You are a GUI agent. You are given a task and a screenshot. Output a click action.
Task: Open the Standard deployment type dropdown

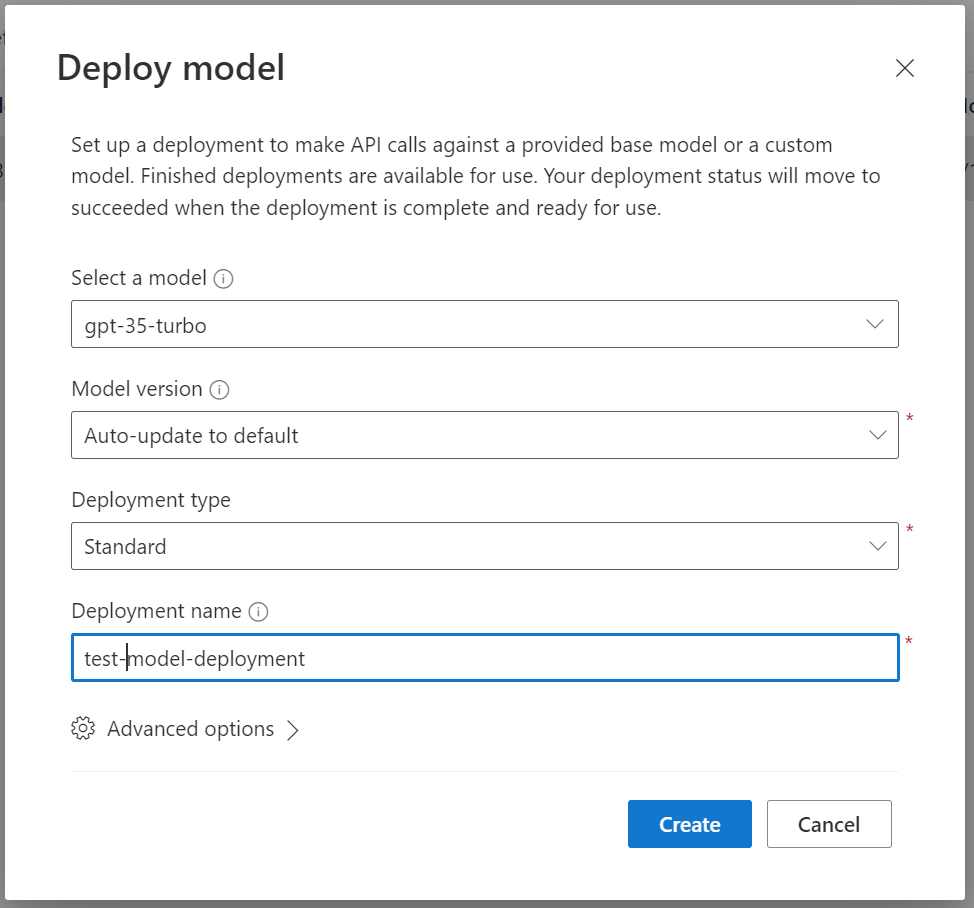pos(484,547)
